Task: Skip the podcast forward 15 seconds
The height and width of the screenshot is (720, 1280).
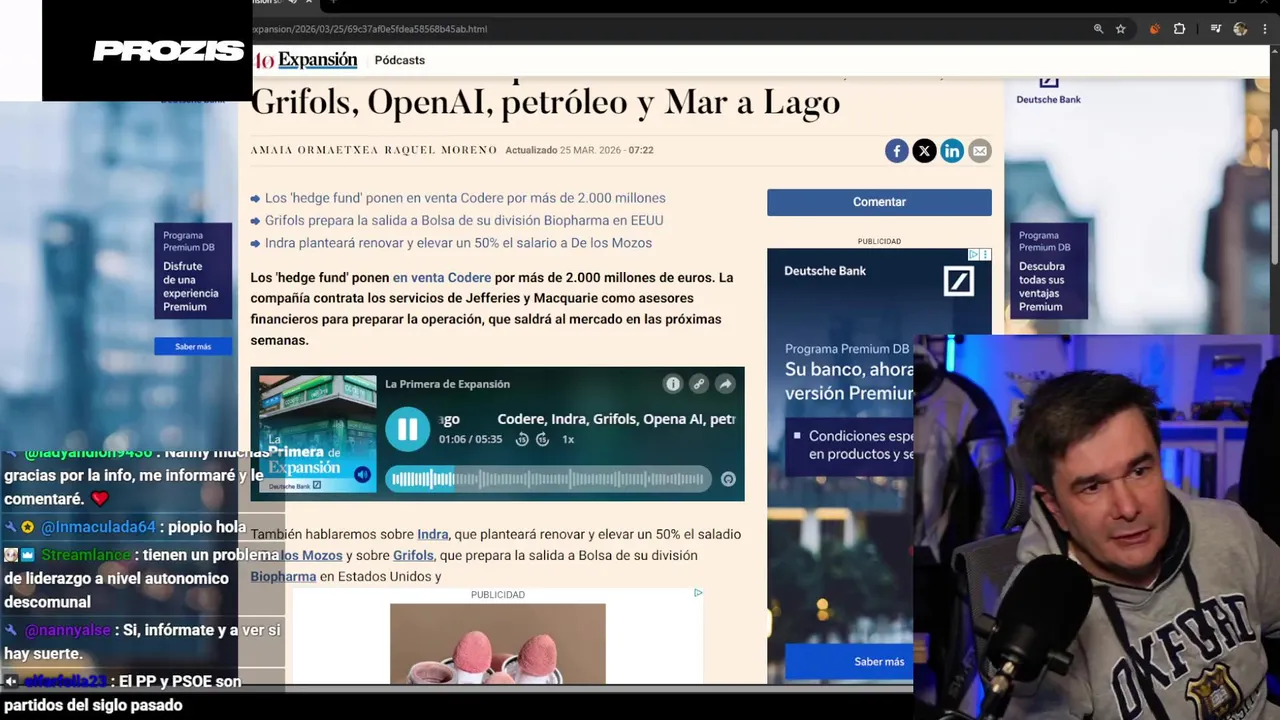Action: [x=543, y=440]
